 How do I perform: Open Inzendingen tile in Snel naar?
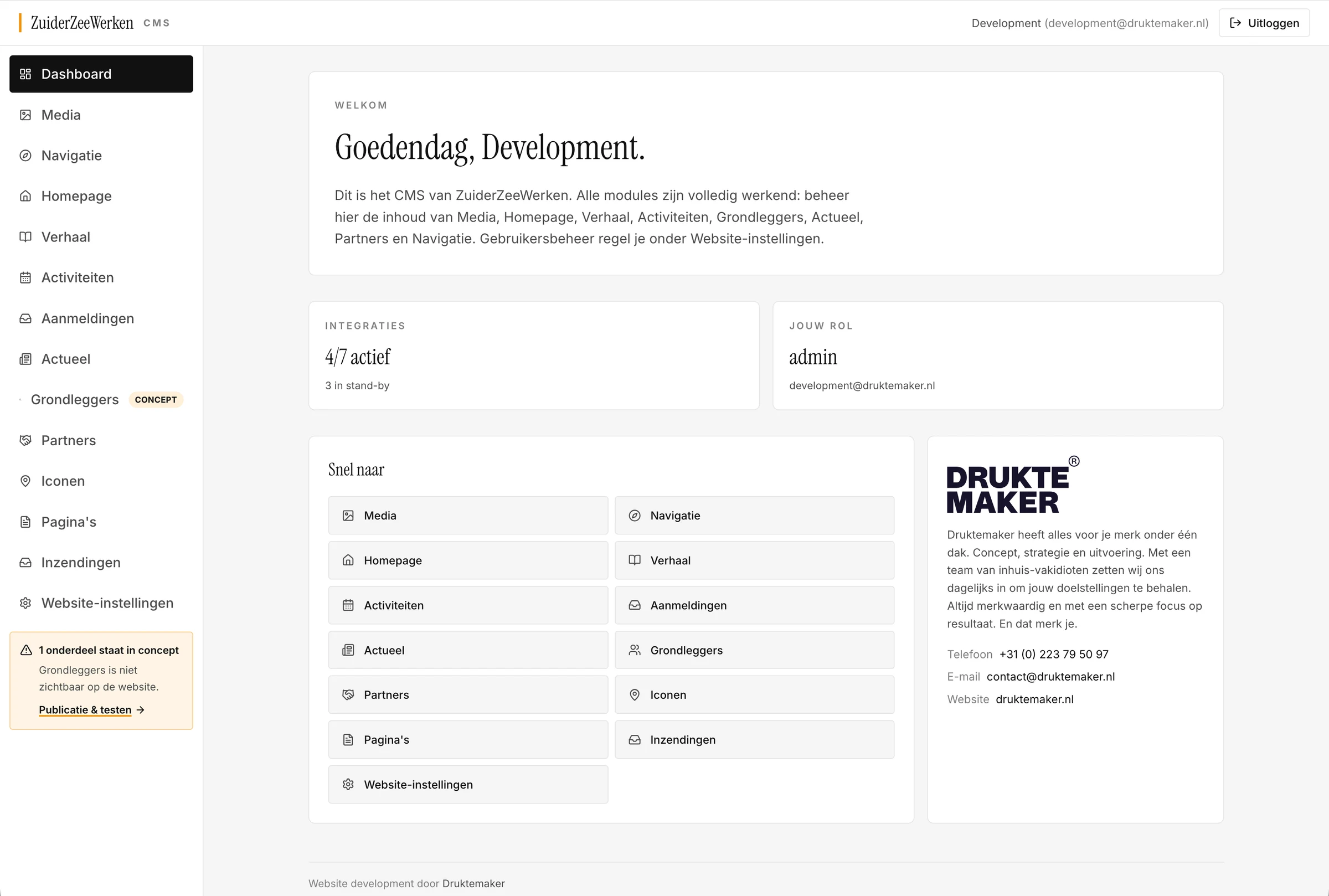click(x=754, y=739)
